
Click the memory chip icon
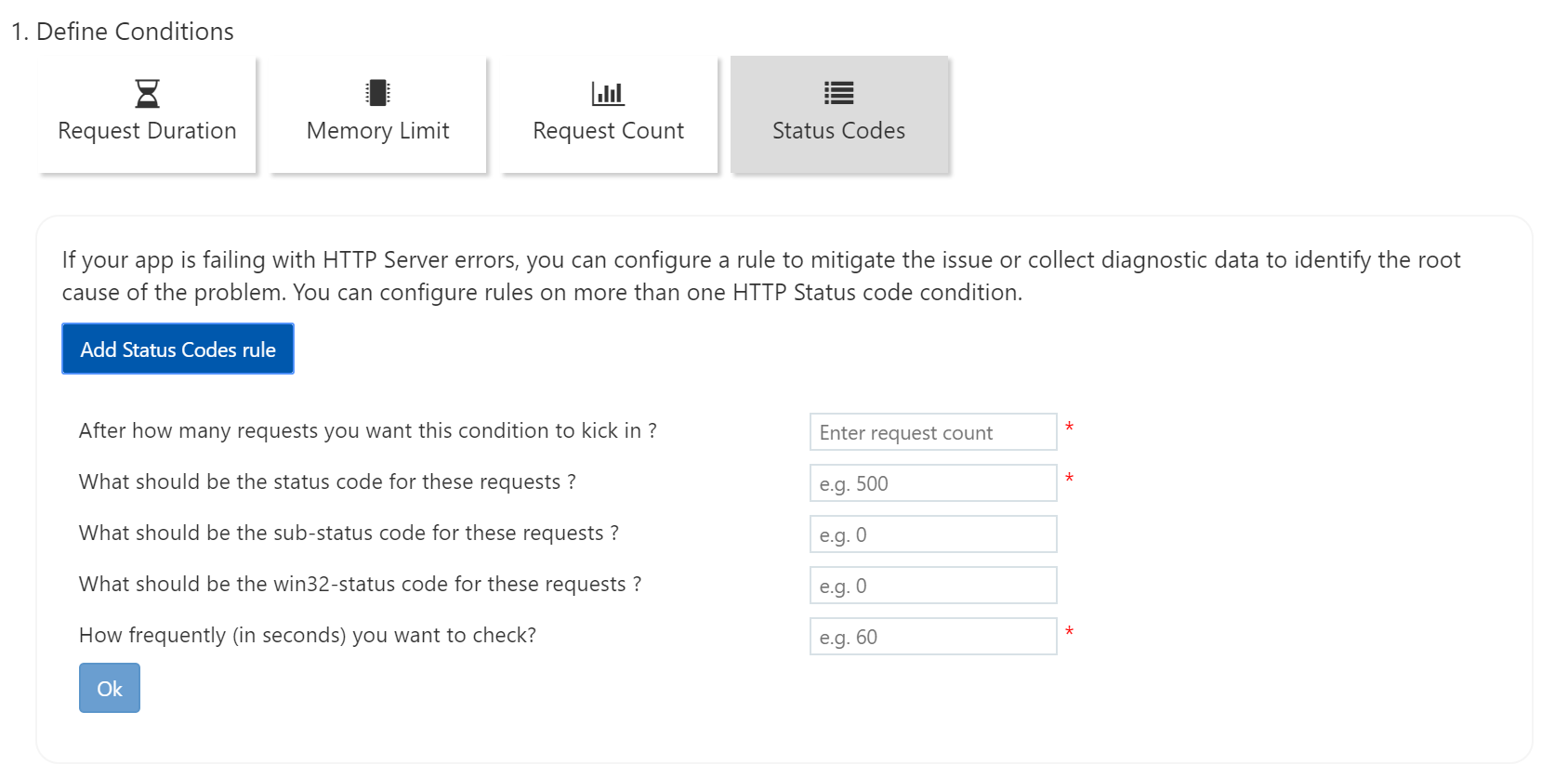(377, 93)
